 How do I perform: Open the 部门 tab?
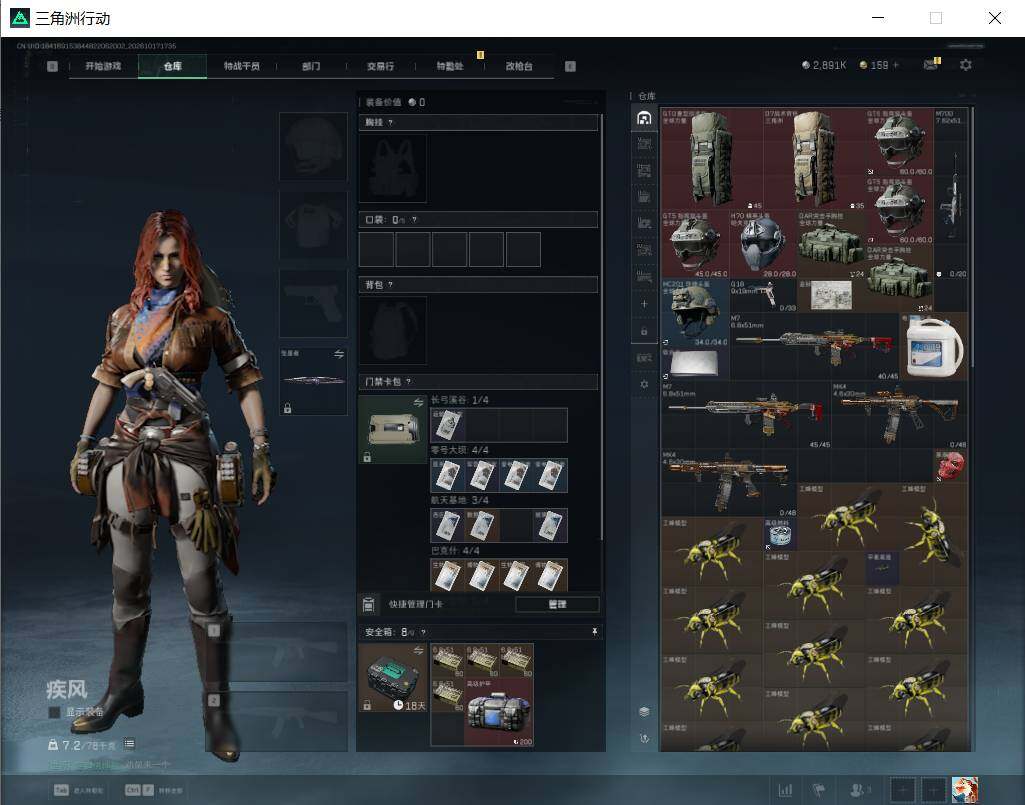click(311, 66)
